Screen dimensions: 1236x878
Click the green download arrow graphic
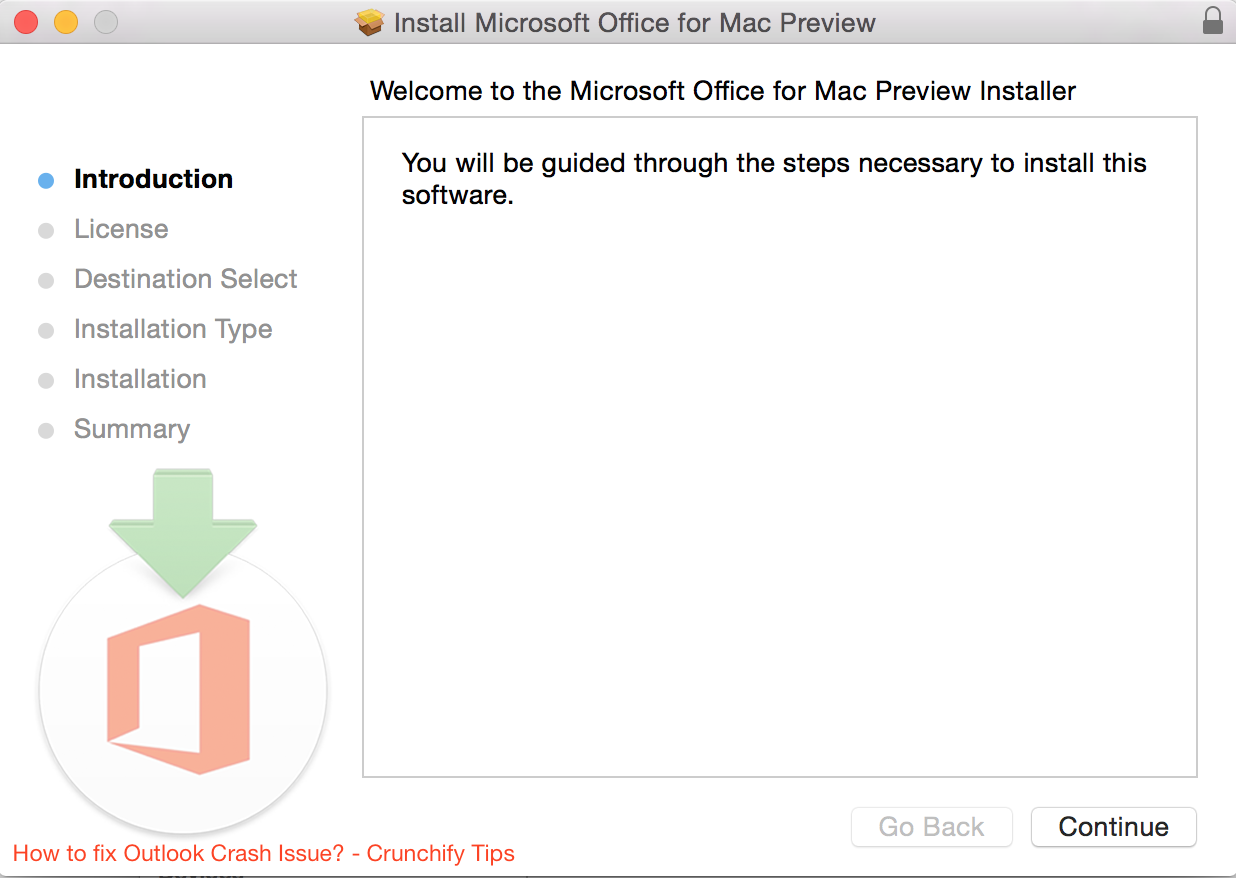click(183, 530)
